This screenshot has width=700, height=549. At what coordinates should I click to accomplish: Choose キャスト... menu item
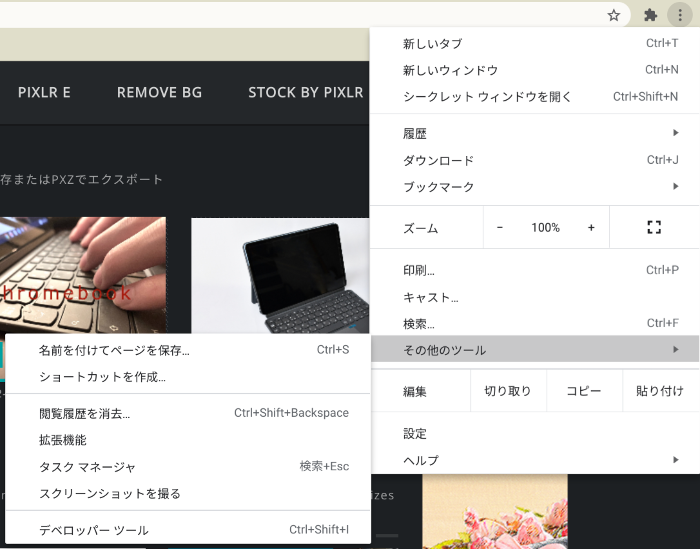coord(535,297)
